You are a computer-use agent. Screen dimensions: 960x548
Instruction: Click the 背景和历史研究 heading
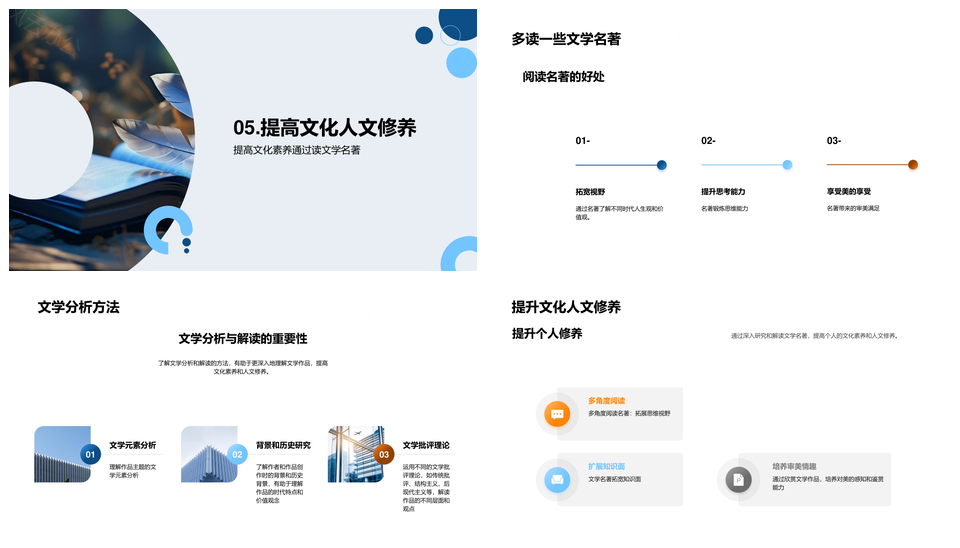(283, 445)
